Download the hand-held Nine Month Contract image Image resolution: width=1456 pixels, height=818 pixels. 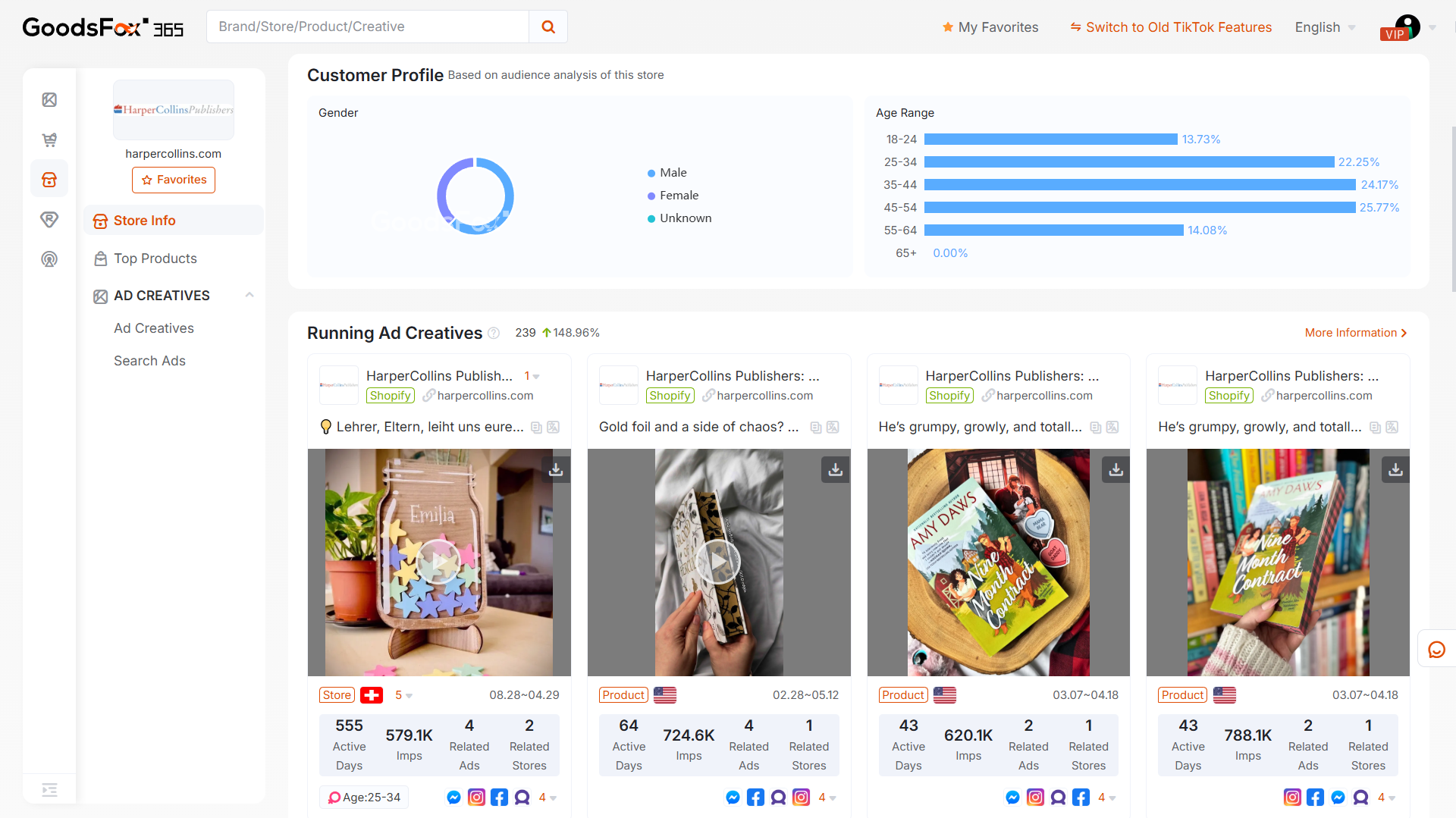pos(1395,470)
